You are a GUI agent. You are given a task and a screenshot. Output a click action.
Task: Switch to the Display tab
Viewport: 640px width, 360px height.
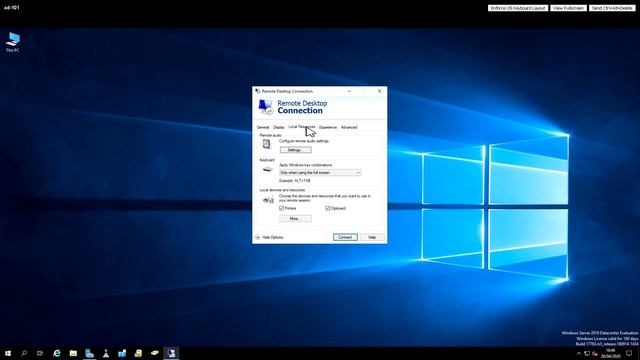pos(279,127)
